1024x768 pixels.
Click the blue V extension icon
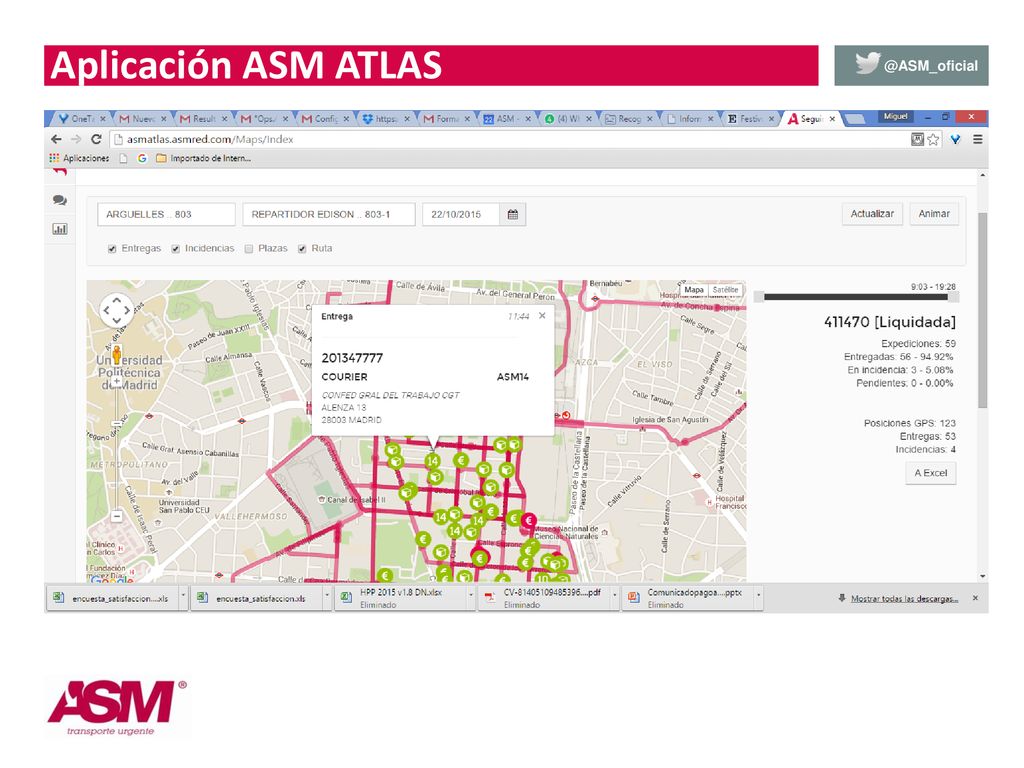955,139
